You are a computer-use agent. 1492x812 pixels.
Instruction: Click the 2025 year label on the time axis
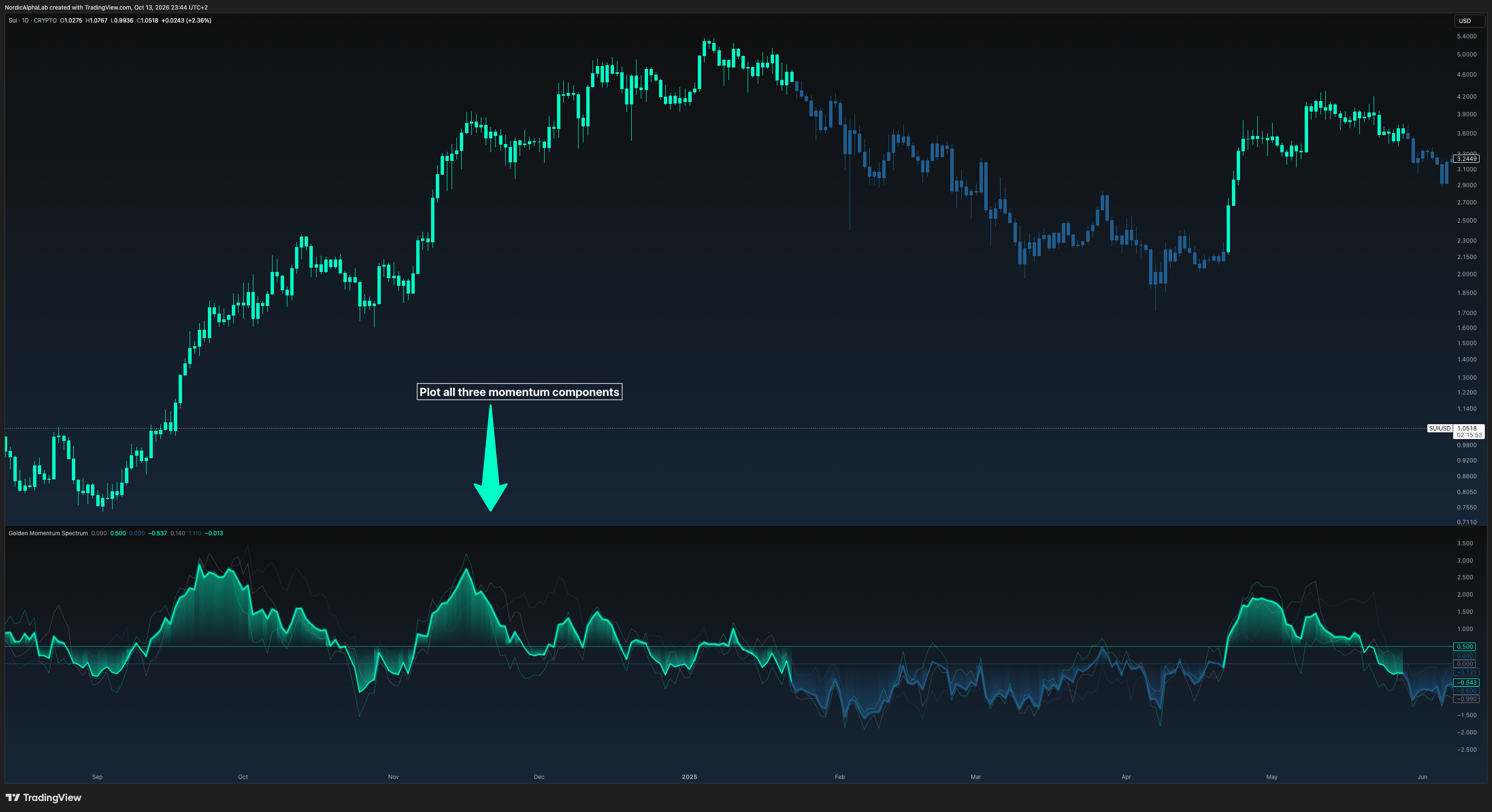pos(689,777)
